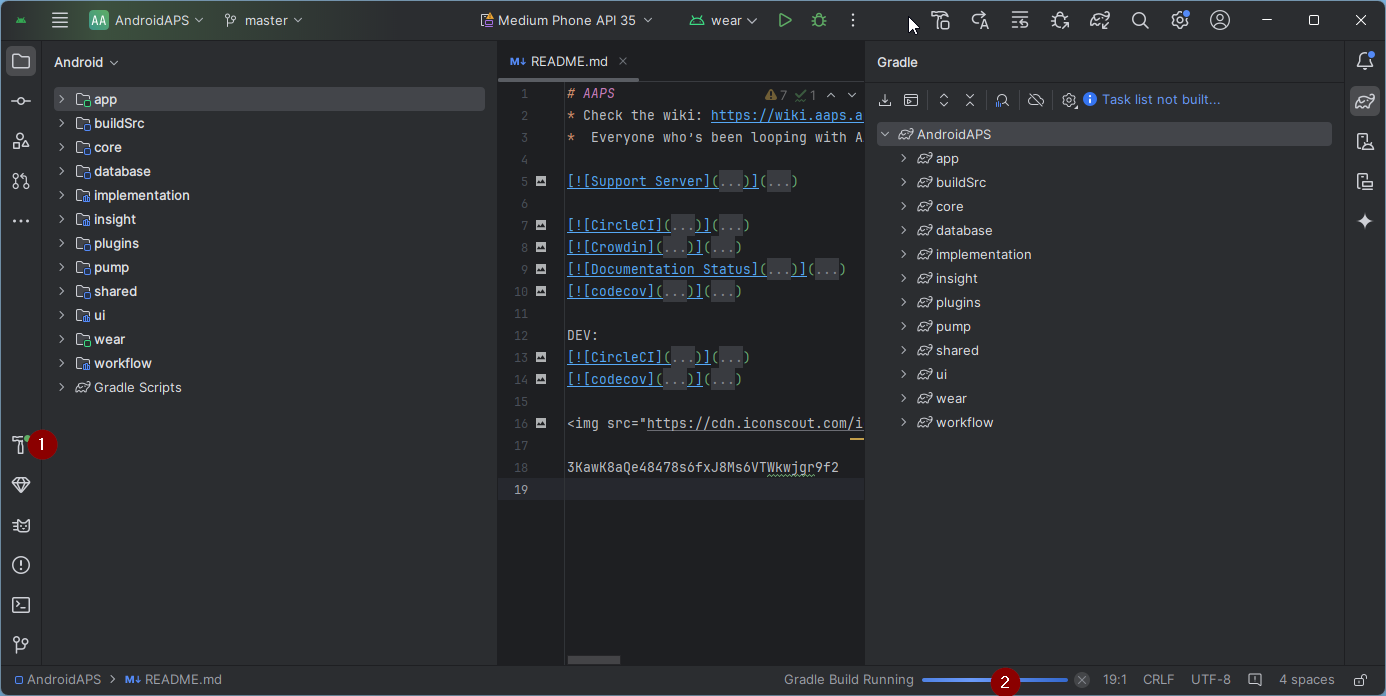1386x696 pixels.
Task: Open Gemini sparkle assistant
Action: (x=1365, y=221)
